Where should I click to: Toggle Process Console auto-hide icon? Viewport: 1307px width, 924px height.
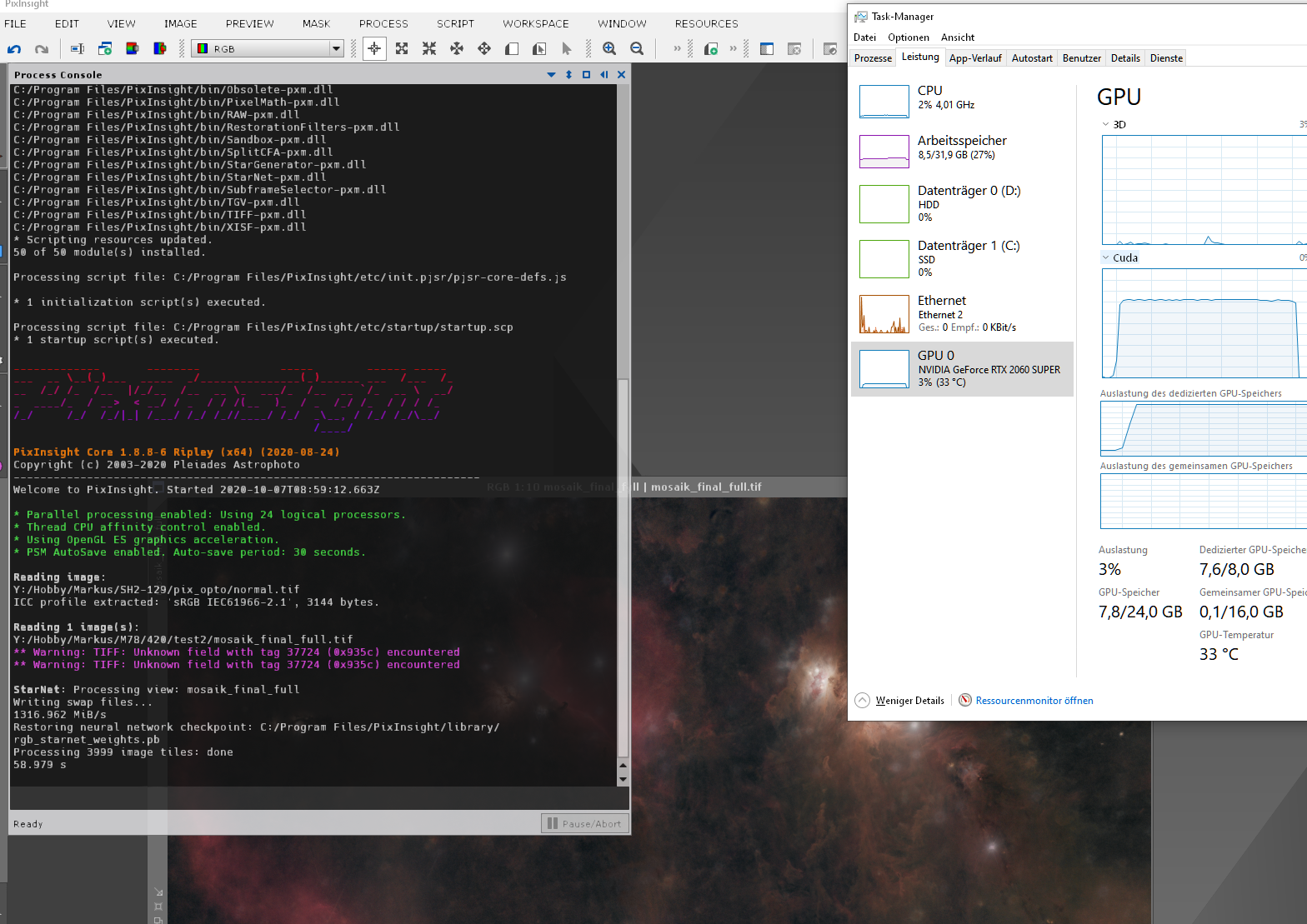coord(604,75)
